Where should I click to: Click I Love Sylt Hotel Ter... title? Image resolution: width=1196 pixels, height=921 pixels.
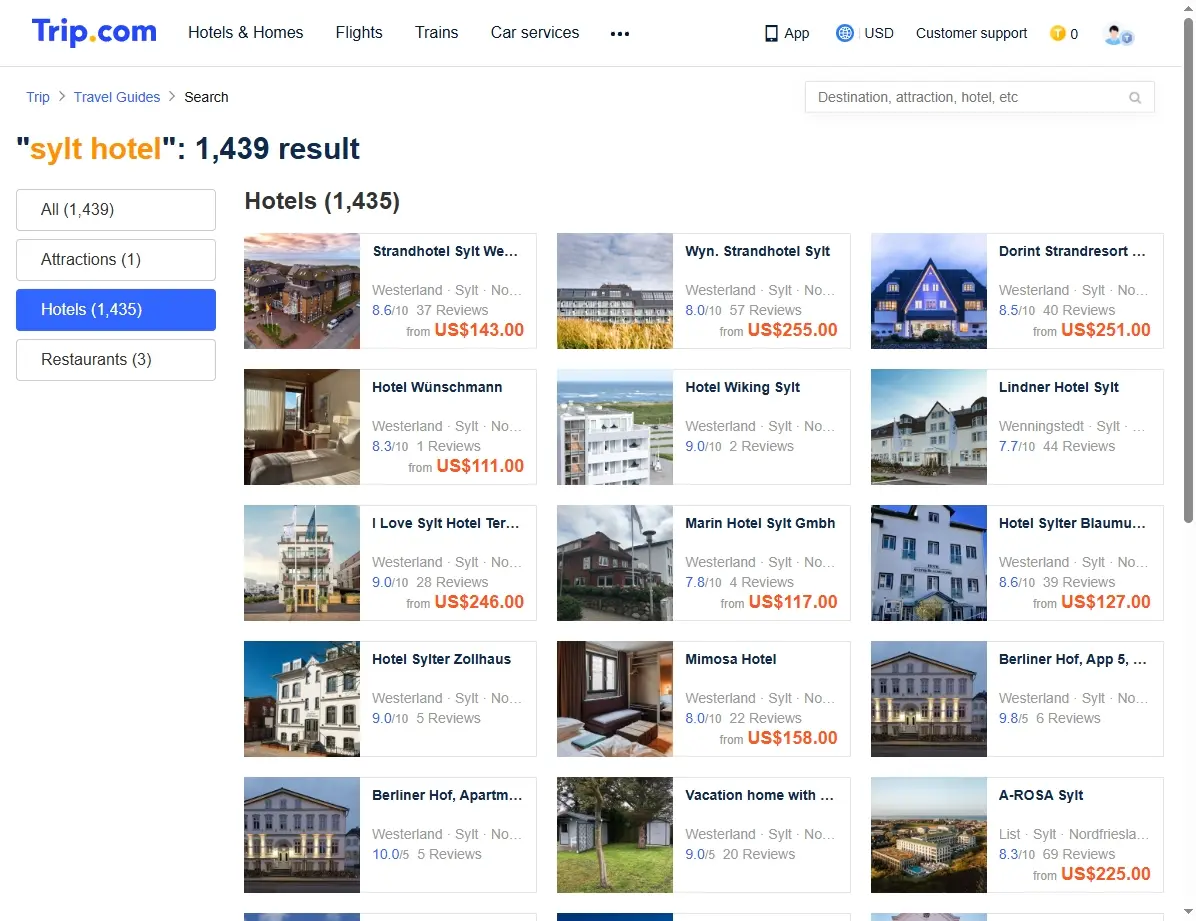(445, 523)
